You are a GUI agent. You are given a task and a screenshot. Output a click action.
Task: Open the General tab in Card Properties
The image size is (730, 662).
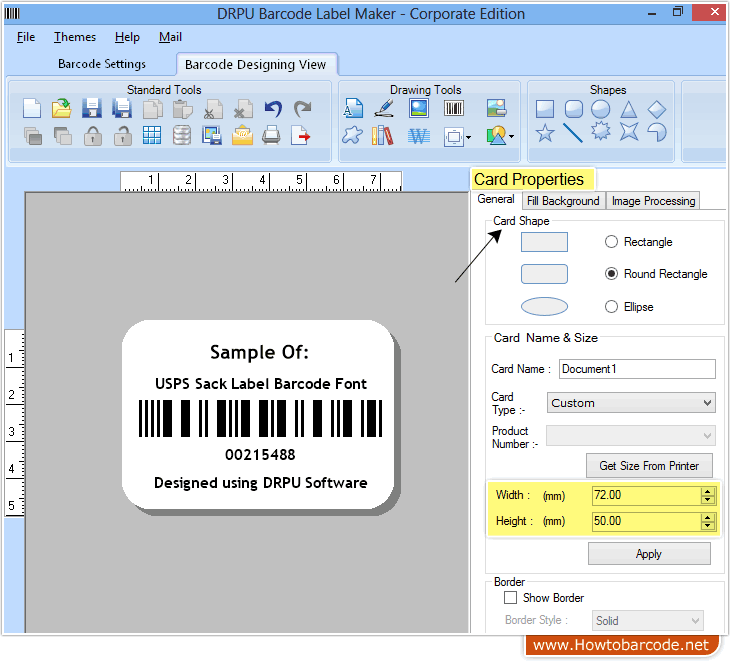(x=496, y=199)
